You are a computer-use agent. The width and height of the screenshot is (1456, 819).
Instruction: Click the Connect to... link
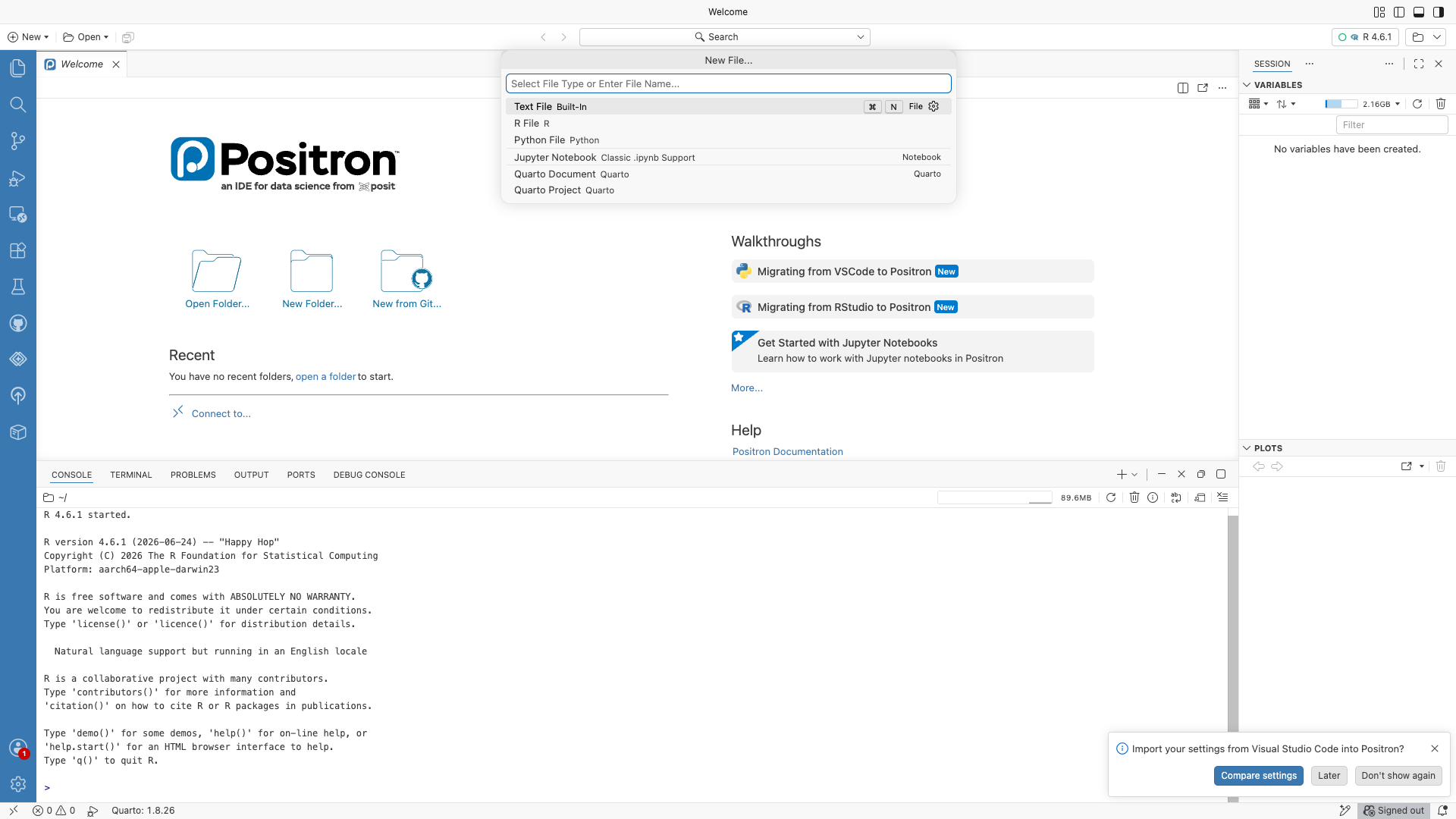(x=221, y=414)
